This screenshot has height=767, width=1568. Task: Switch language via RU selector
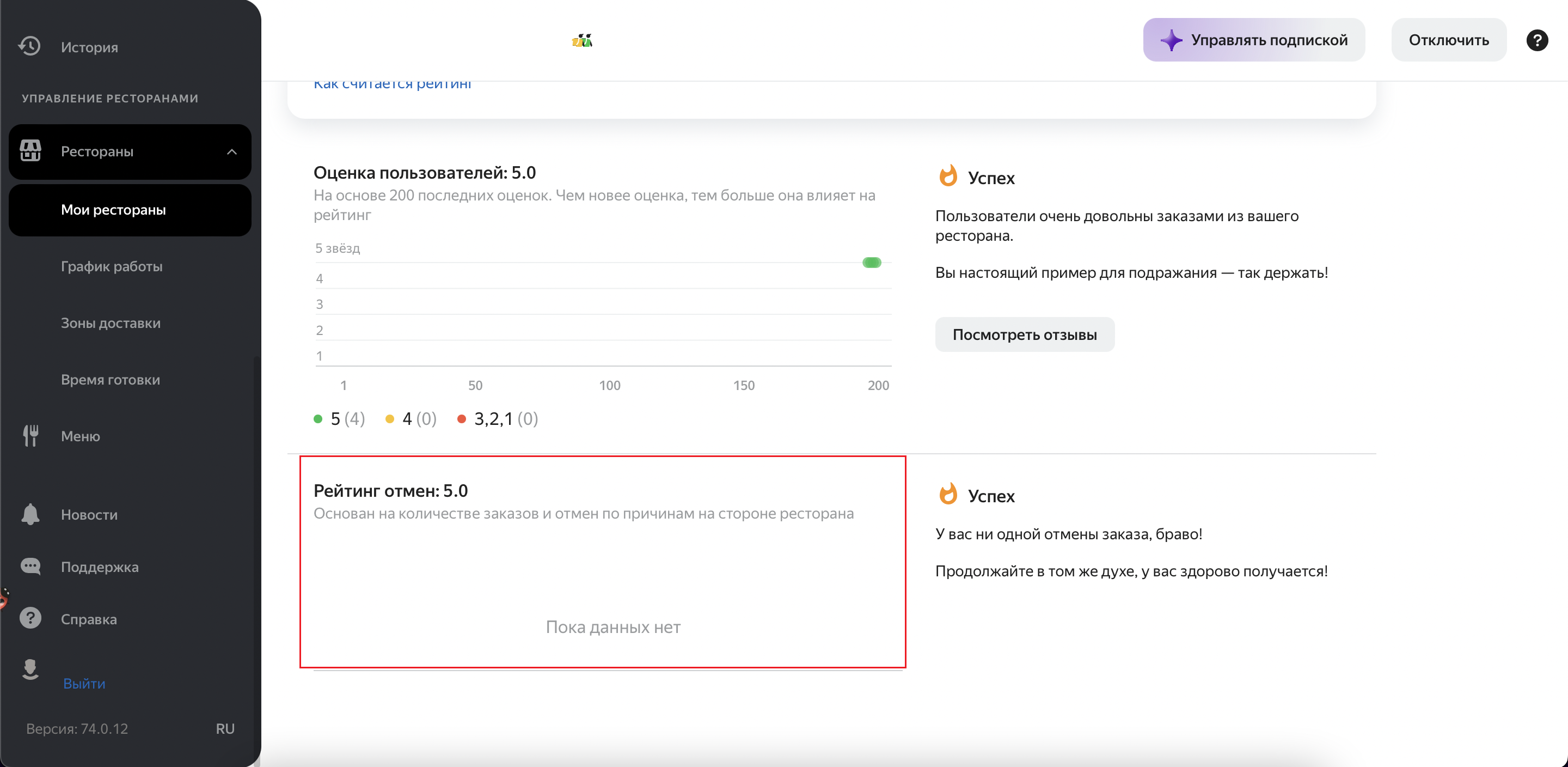point(225,729)
